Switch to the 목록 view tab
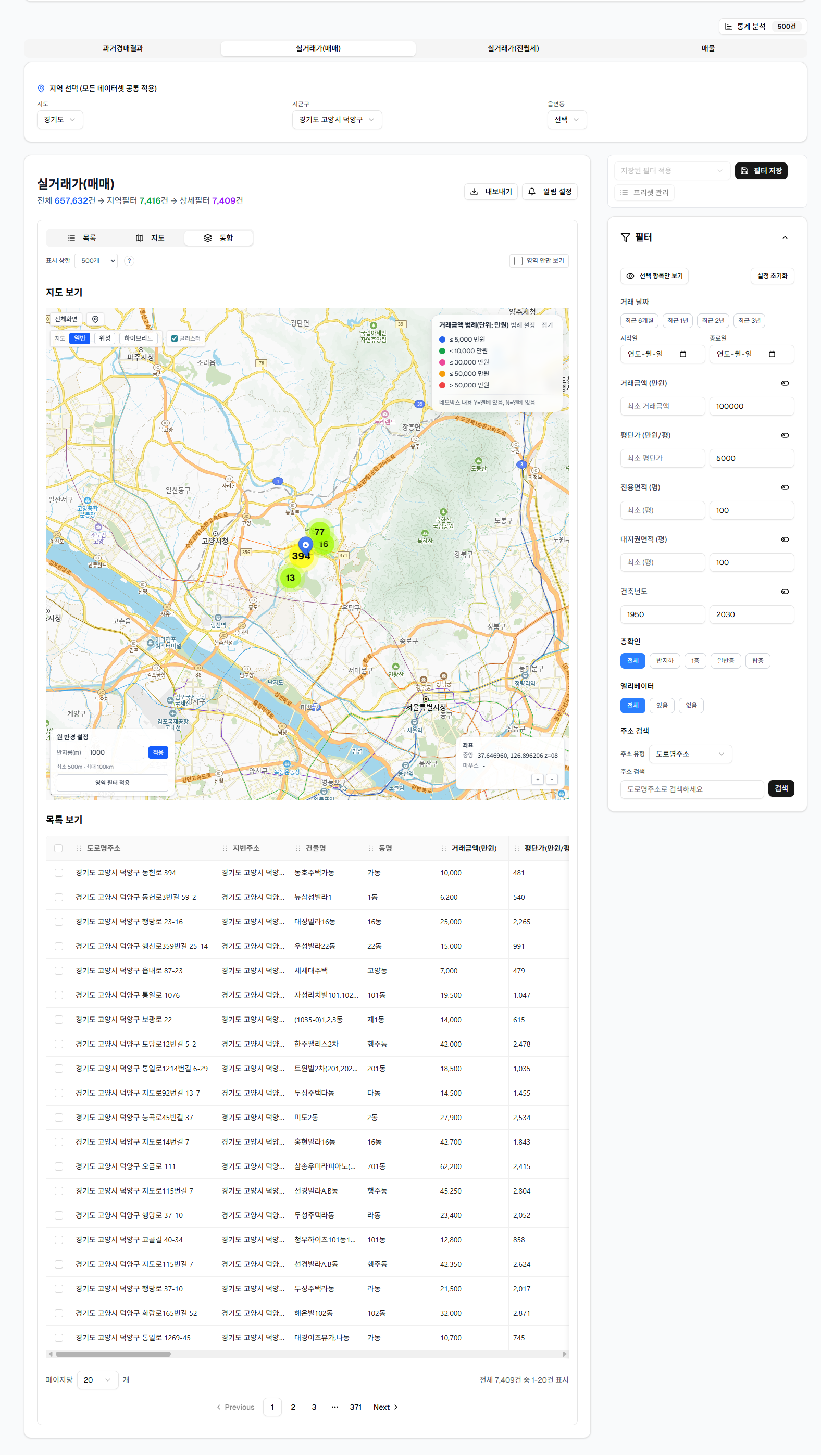Screen dimensions: 821x1456 pos(82,238)
